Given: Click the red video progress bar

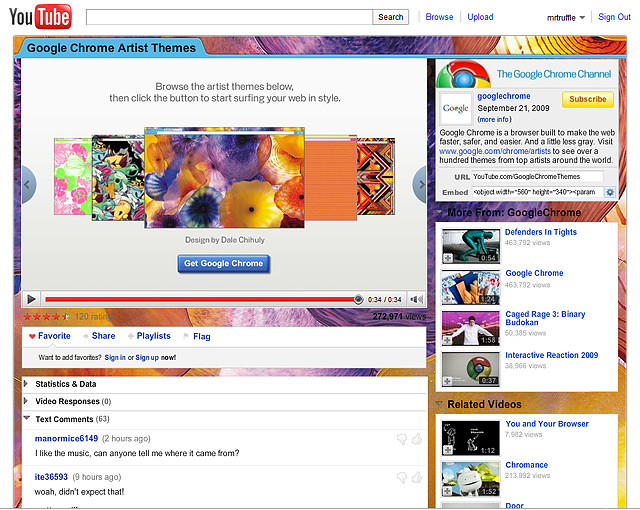Looking at the screenshot, I should click(x=200, y=299).
